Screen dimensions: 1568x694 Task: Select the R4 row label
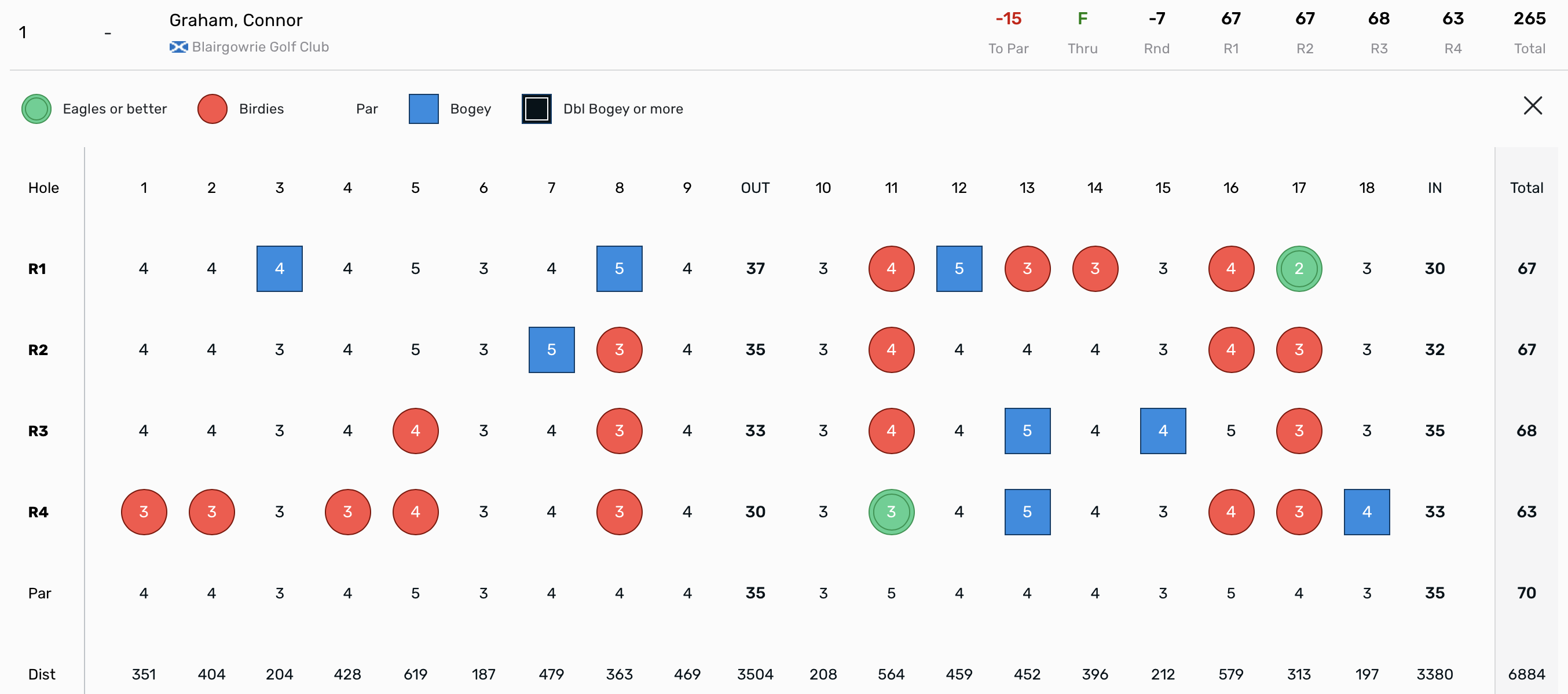point(38,512)
